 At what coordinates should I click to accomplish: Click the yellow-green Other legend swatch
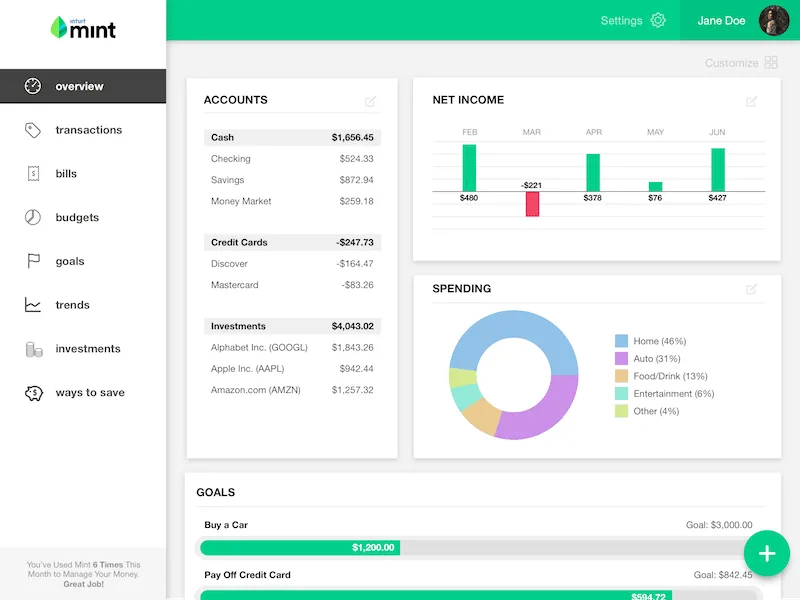[621, 411]
